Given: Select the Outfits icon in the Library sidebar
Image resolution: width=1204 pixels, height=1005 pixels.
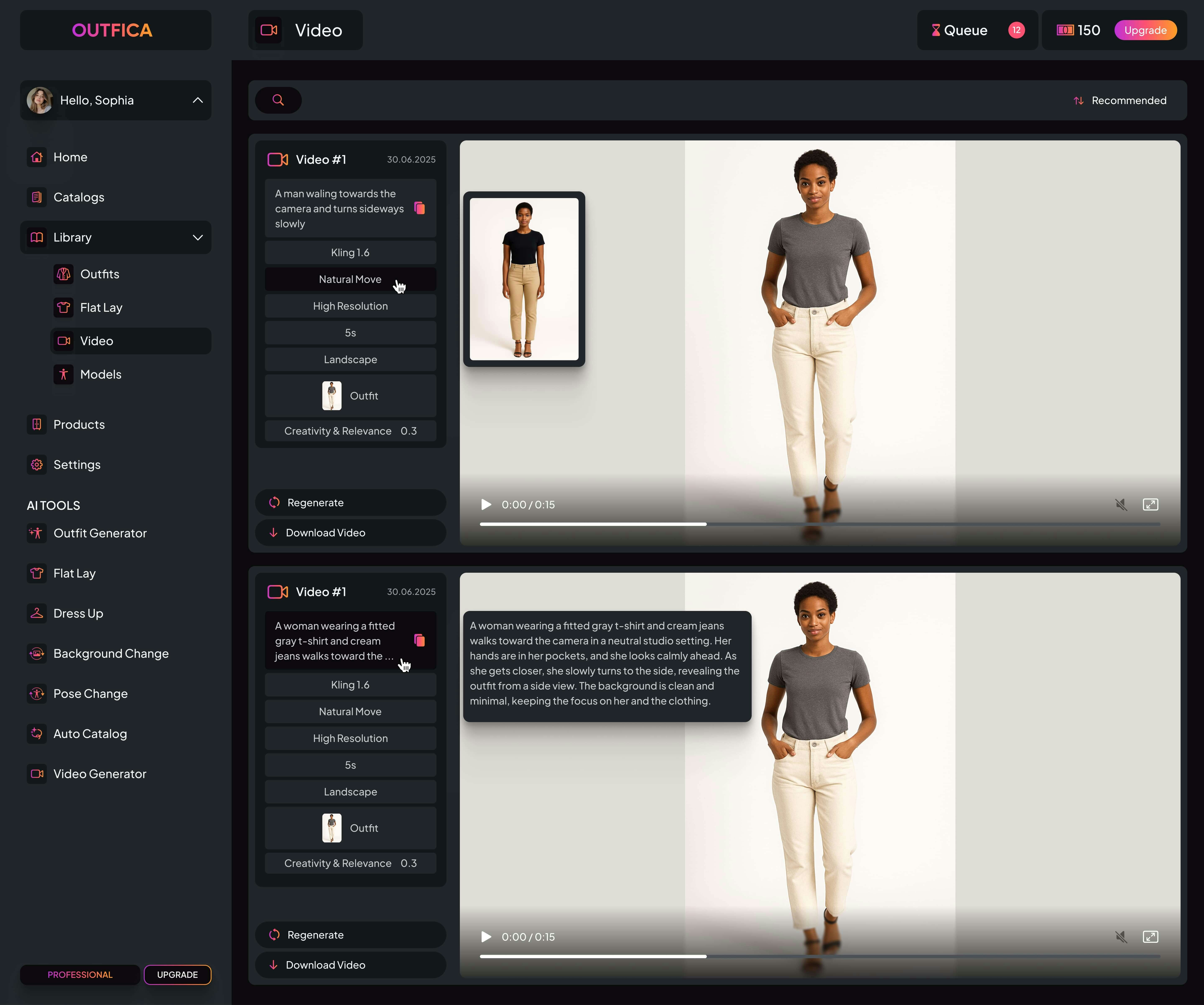Looking at the screenshot, I should pyautogui.click(x=63, y=274).
